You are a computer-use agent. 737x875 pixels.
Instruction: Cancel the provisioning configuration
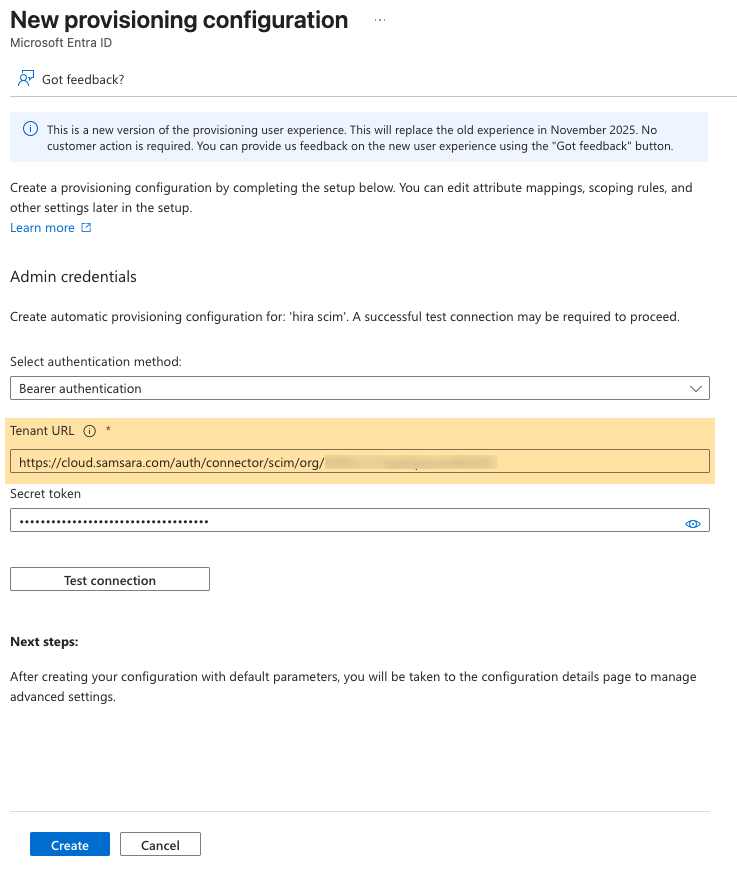tap(160, 845)
